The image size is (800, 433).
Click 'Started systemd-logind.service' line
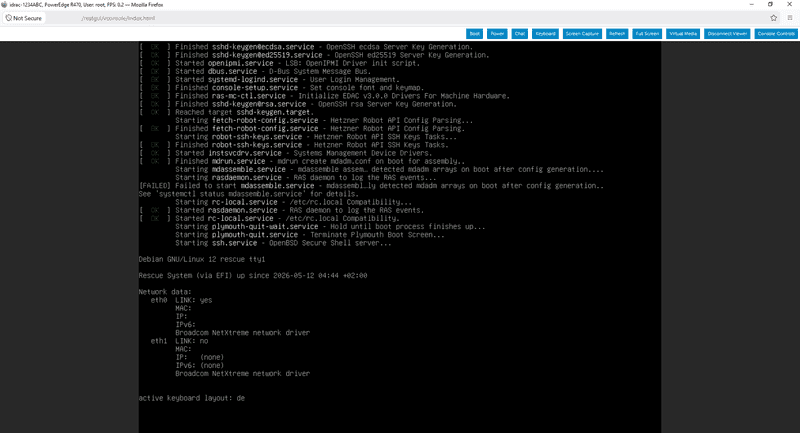tap(269, 80)
